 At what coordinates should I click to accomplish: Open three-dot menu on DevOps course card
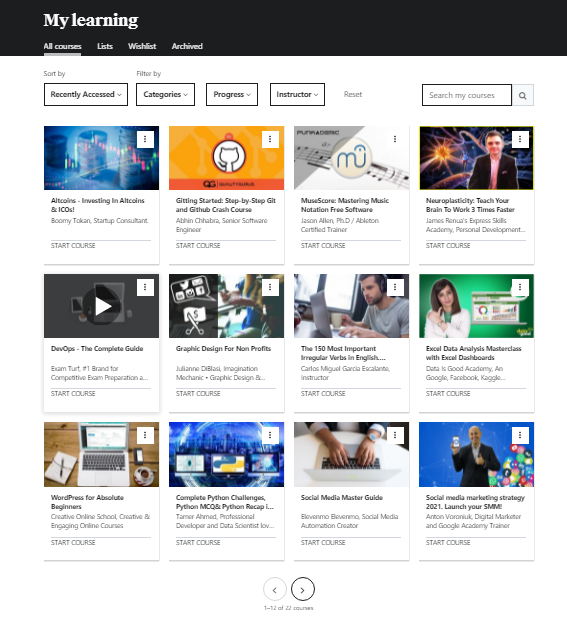coord(145,287)
